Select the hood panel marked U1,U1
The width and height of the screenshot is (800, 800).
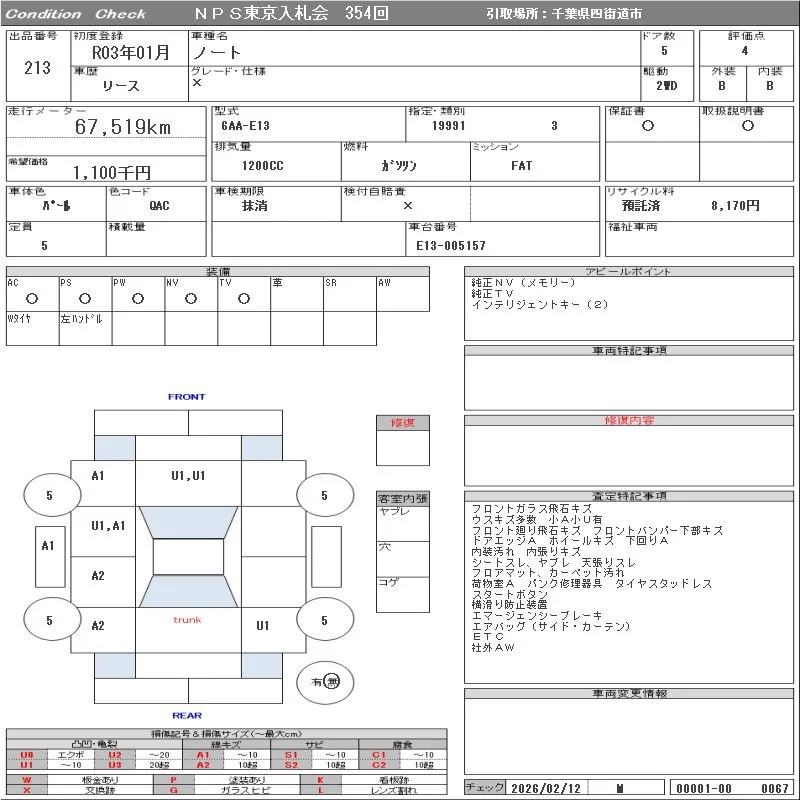[x=187, y=476]
